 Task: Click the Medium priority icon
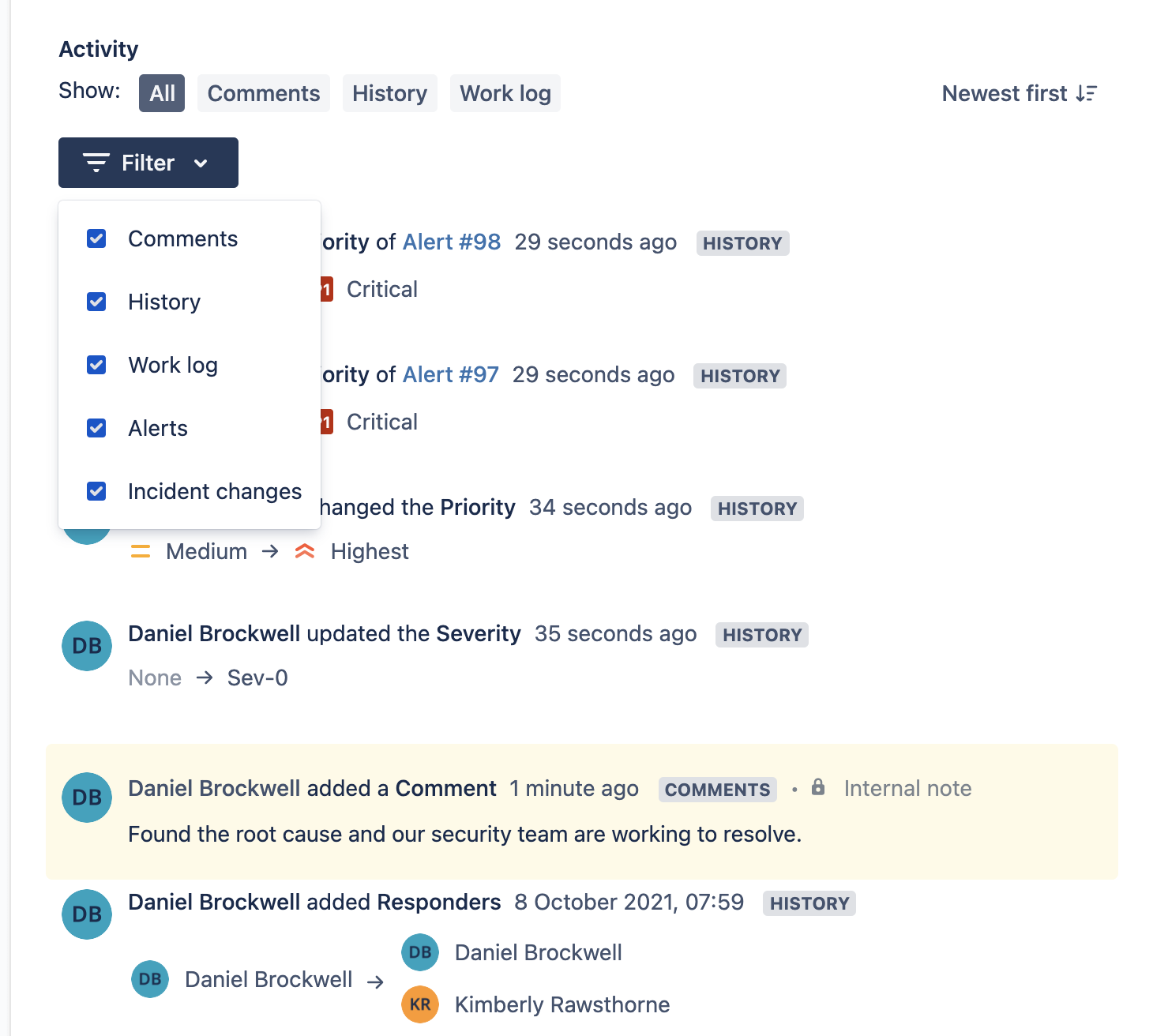pyautogui.click(x=140, y=551)
